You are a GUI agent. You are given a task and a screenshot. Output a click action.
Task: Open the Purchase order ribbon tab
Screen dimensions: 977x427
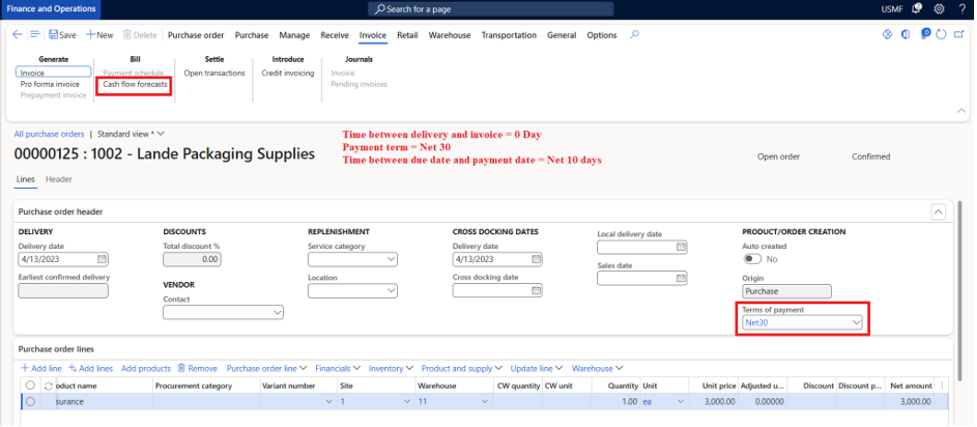[x=196, y=35]
